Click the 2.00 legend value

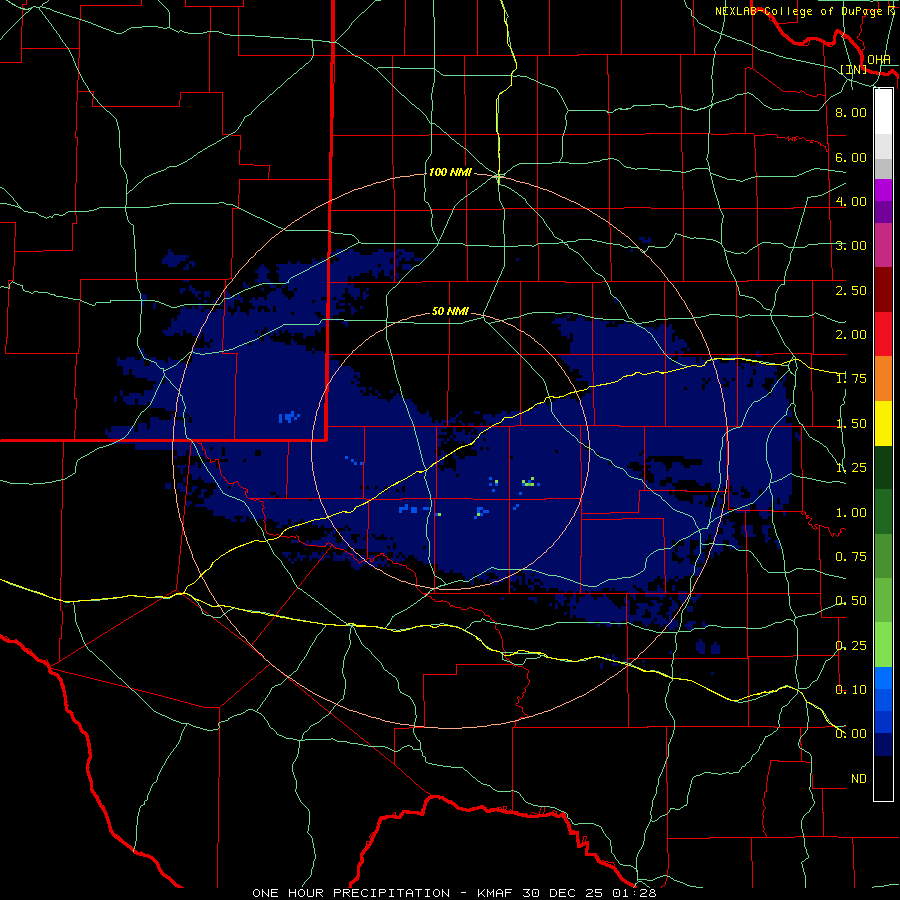pyautogui.click(x=851, y=335)
